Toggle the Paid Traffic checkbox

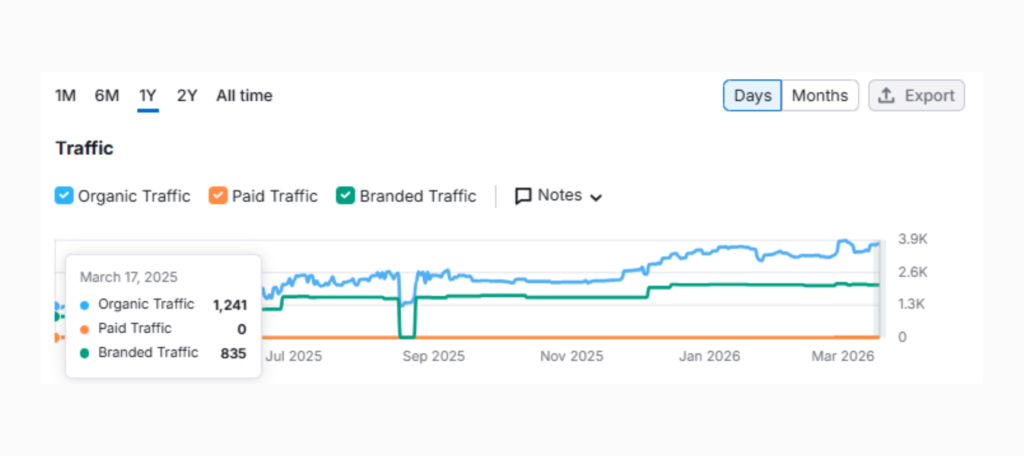[x=218, y=196]
